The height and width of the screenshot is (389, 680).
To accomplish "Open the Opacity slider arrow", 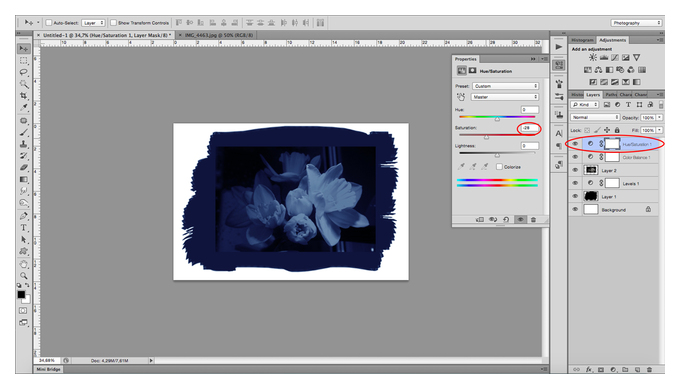I will tap(659, 118).
